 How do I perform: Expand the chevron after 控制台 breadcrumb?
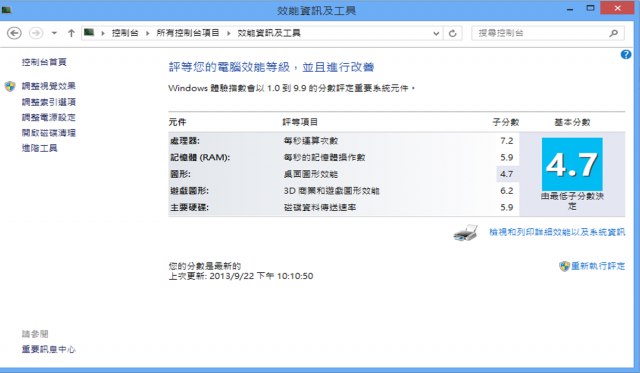click(x=147, y=33)
